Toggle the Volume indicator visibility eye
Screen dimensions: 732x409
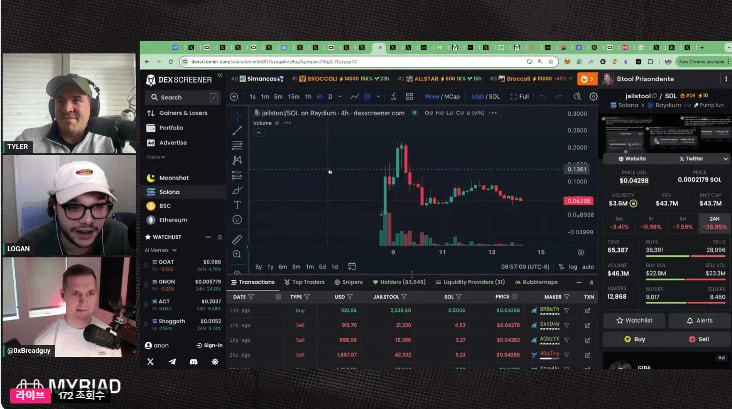tap(277, 123)
